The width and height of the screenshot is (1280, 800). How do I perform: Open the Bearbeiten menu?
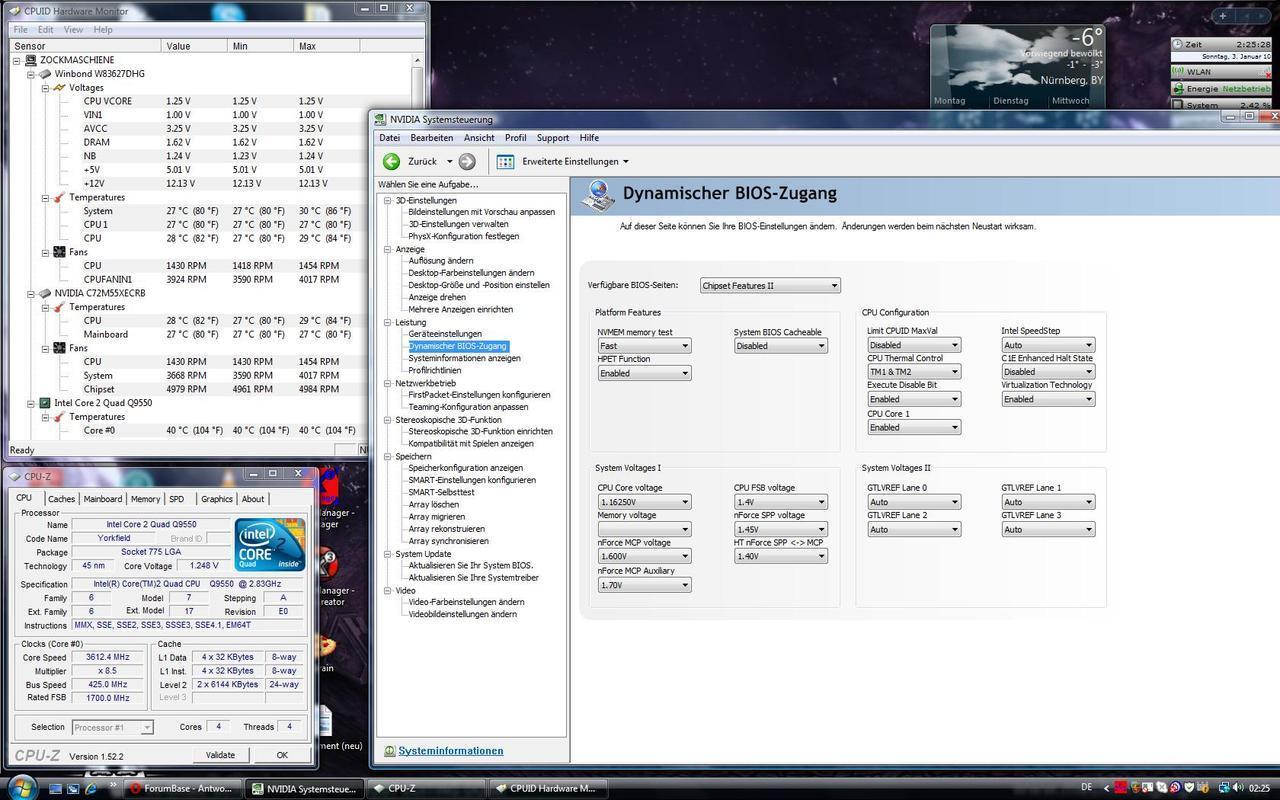pos(431,138)
